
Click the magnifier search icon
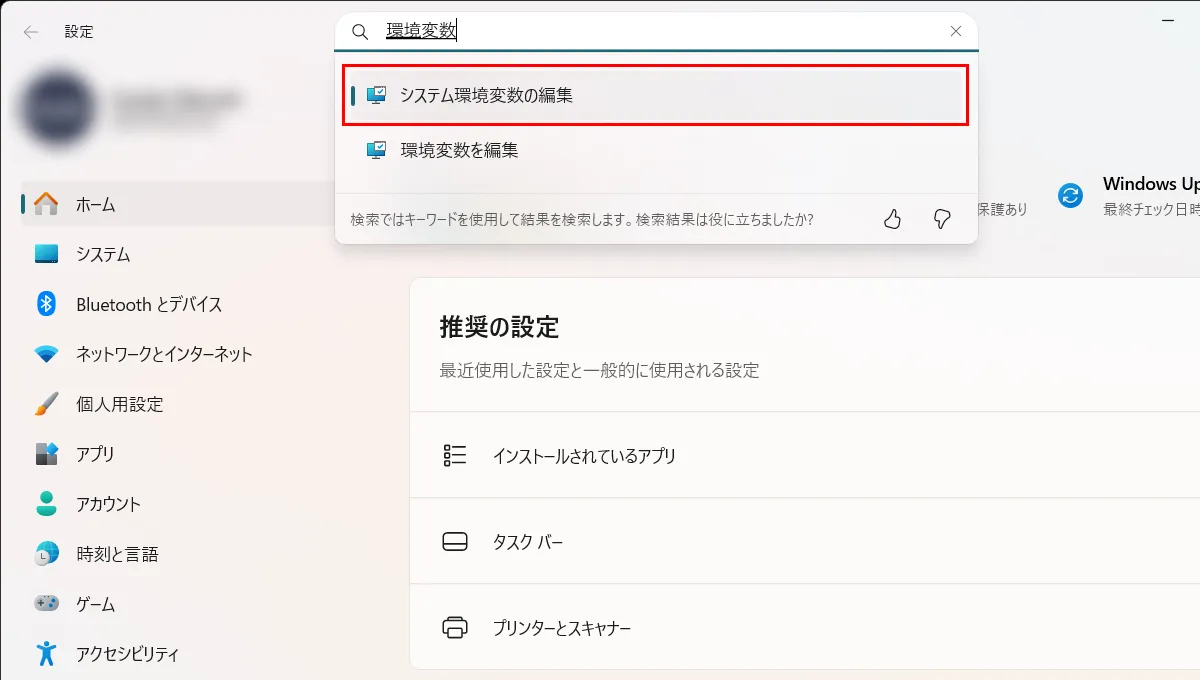click(360, 32)
